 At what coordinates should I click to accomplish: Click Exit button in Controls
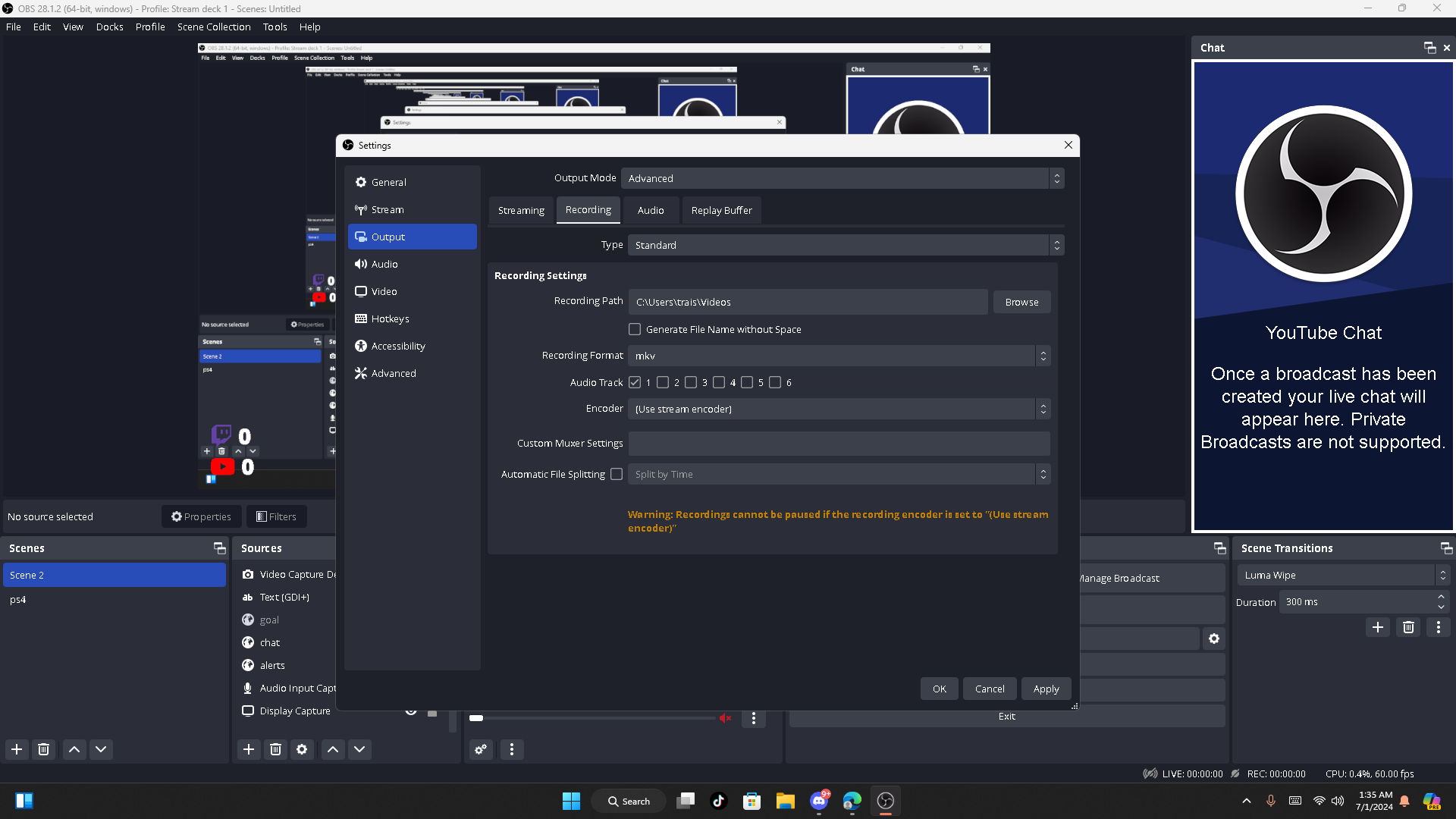coord(1006,716)
